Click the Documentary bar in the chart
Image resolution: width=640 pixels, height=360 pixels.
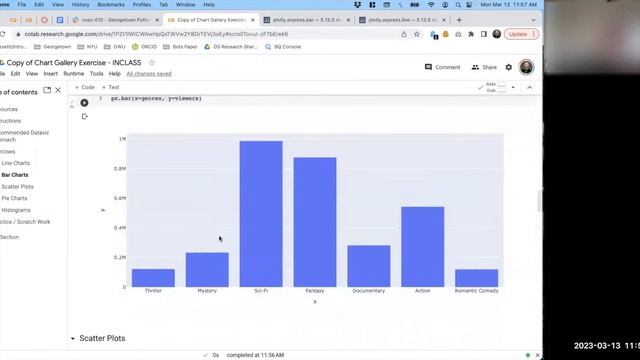[369, 266]
